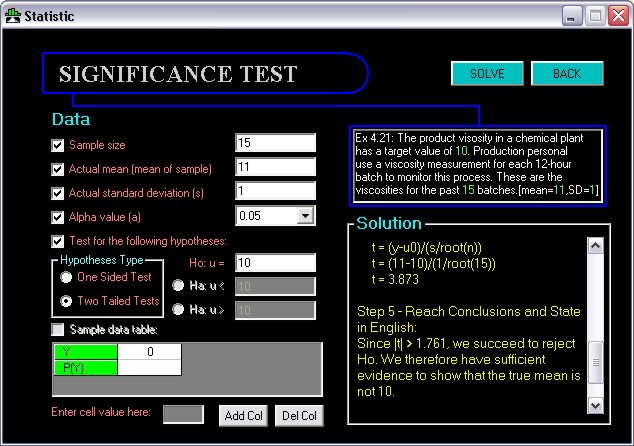Click the green P(Y) row header

click(x=85, y=368)
